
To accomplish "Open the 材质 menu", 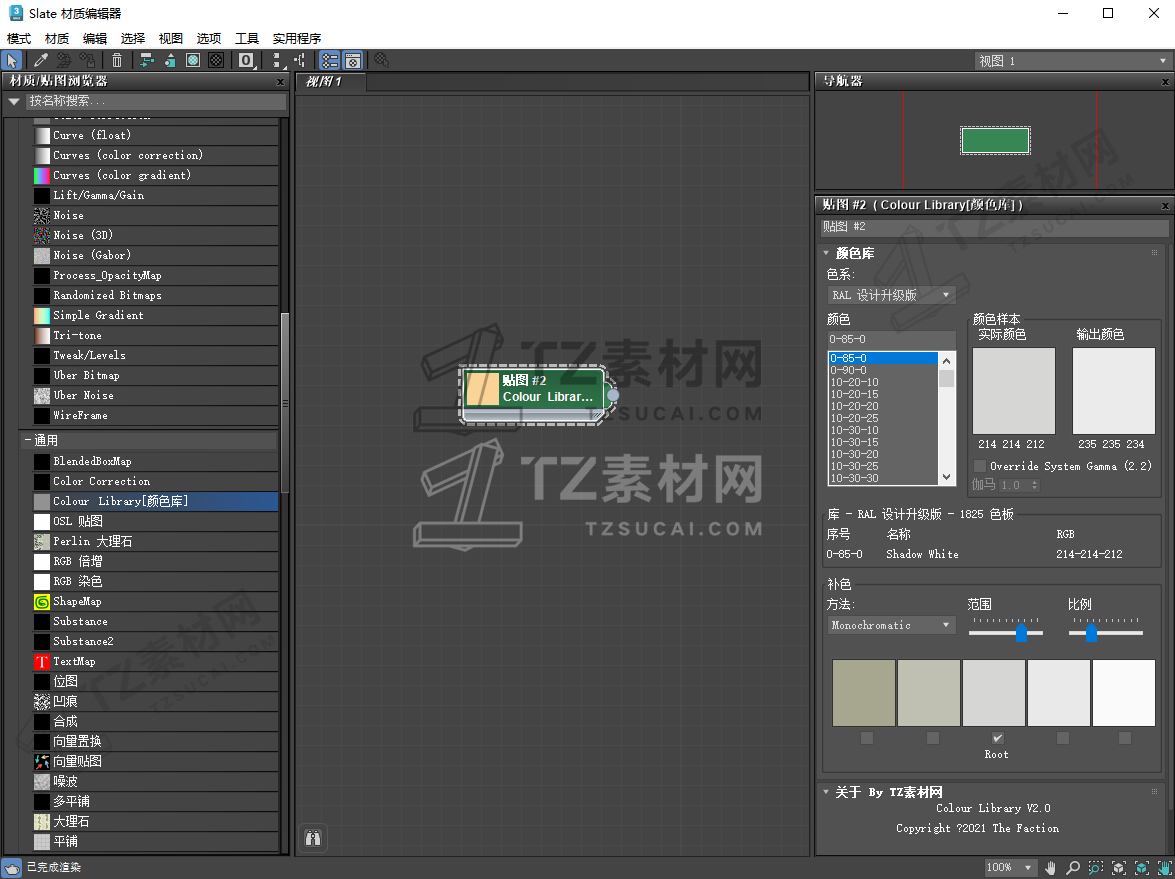I will coord(57,38).
